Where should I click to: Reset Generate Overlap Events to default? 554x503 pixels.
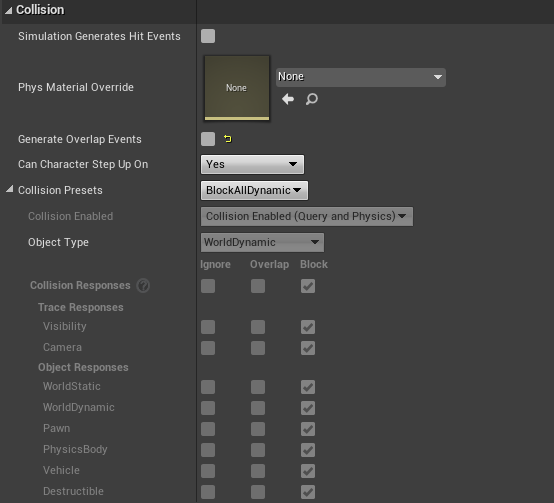(228, 139)
